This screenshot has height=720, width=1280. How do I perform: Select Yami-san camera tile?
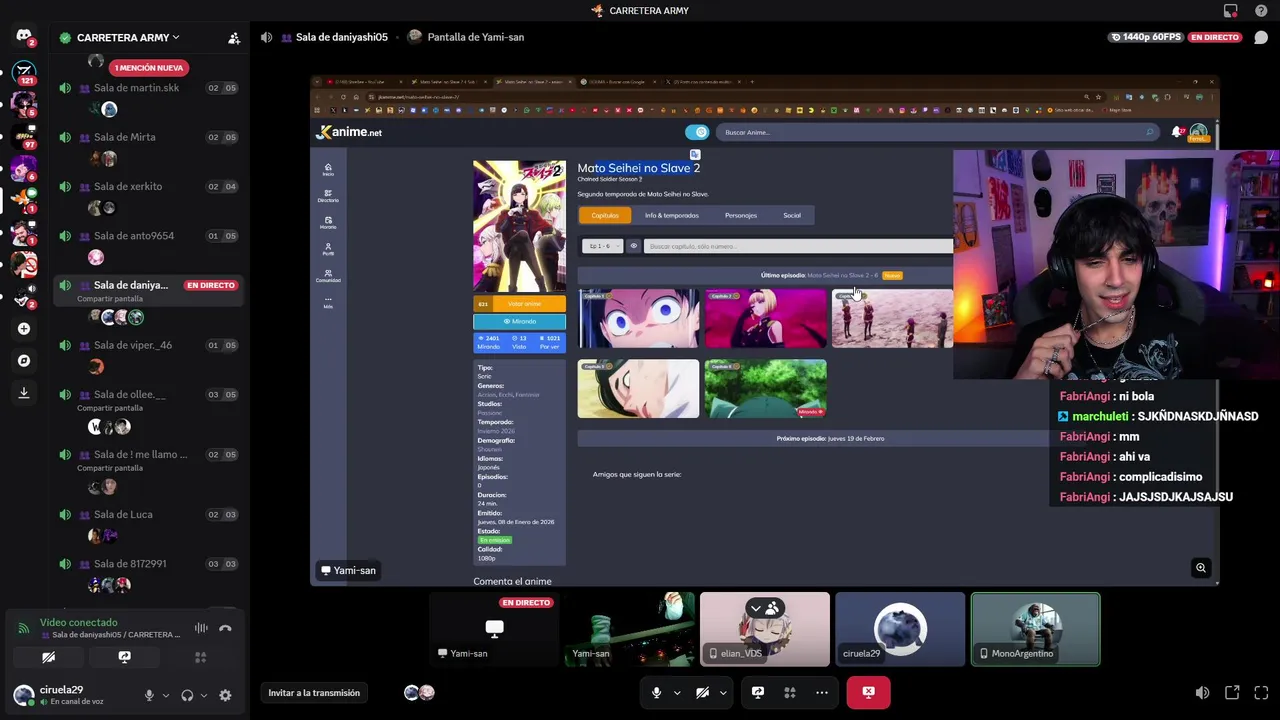point(629,629)
